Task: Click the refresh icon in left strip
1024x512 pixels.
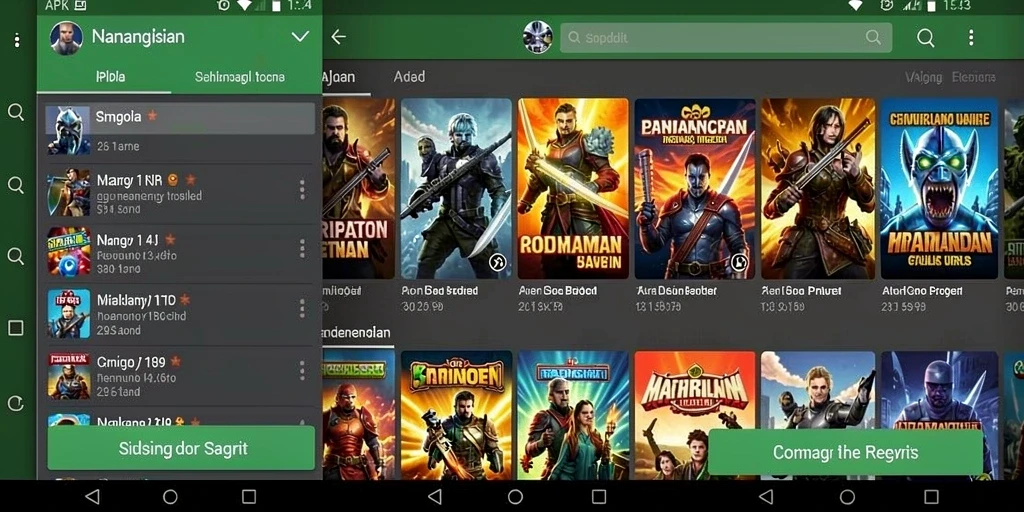Action: [16, 404]
